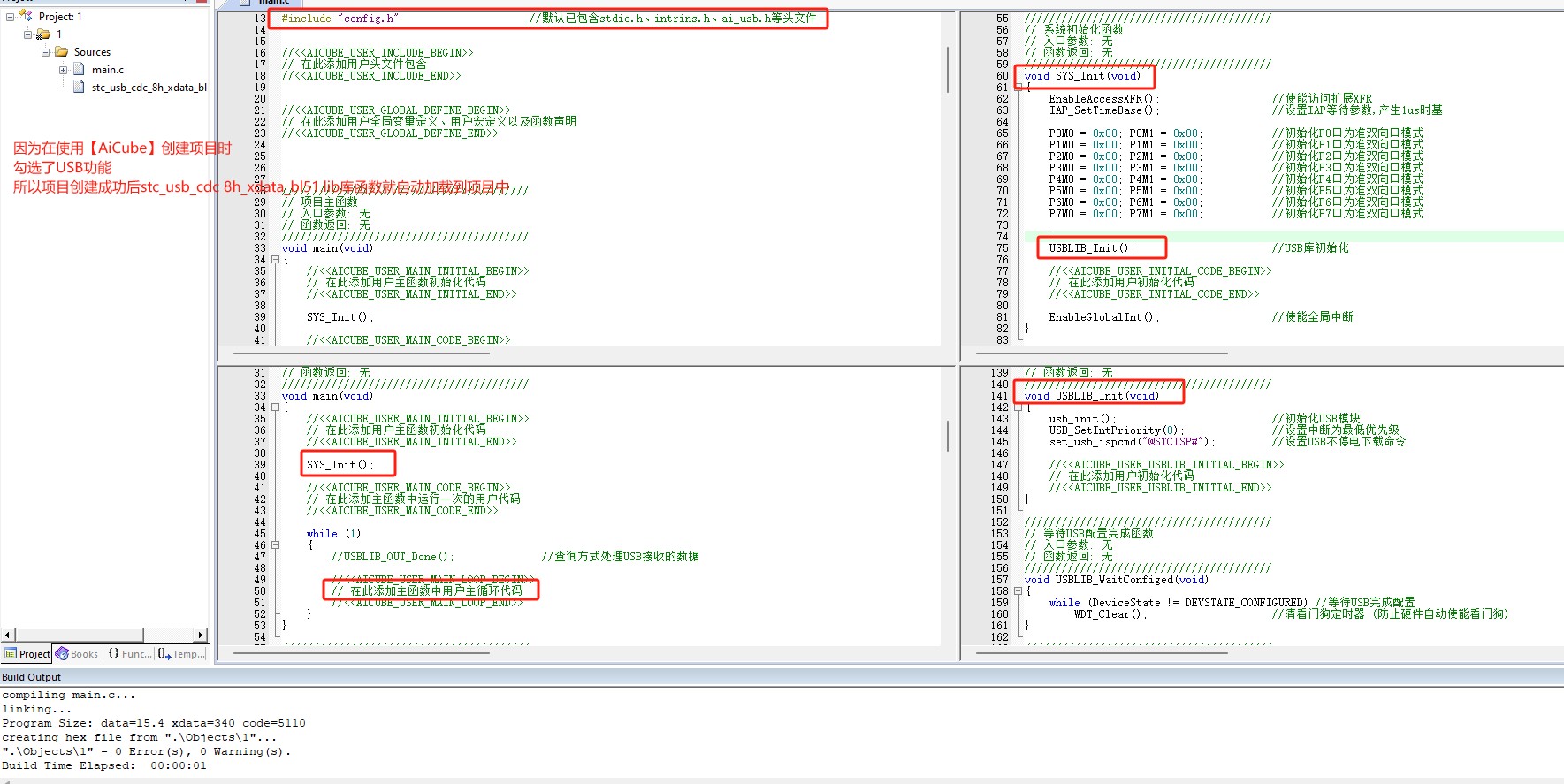The image size is (1564, 784).
Task: Click the project panel scroll-left arrow
Action: (x=8, y=635)
